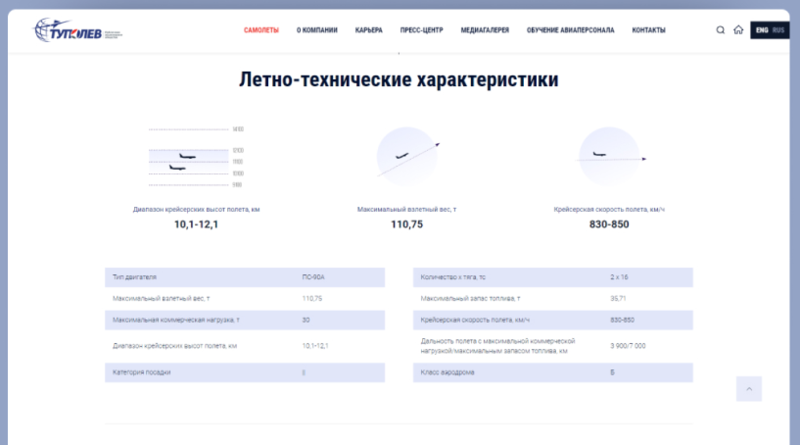Select label Максимальная коммерческая нагрузка, т
Screen dimensions: 800x445
click(176, 320)
